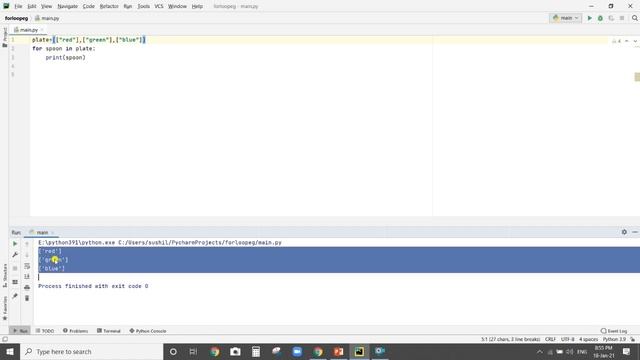This screenshot has width=640, height=360.
Task: Start debugging with the green bug icon
Action: (x=600, y=18)
